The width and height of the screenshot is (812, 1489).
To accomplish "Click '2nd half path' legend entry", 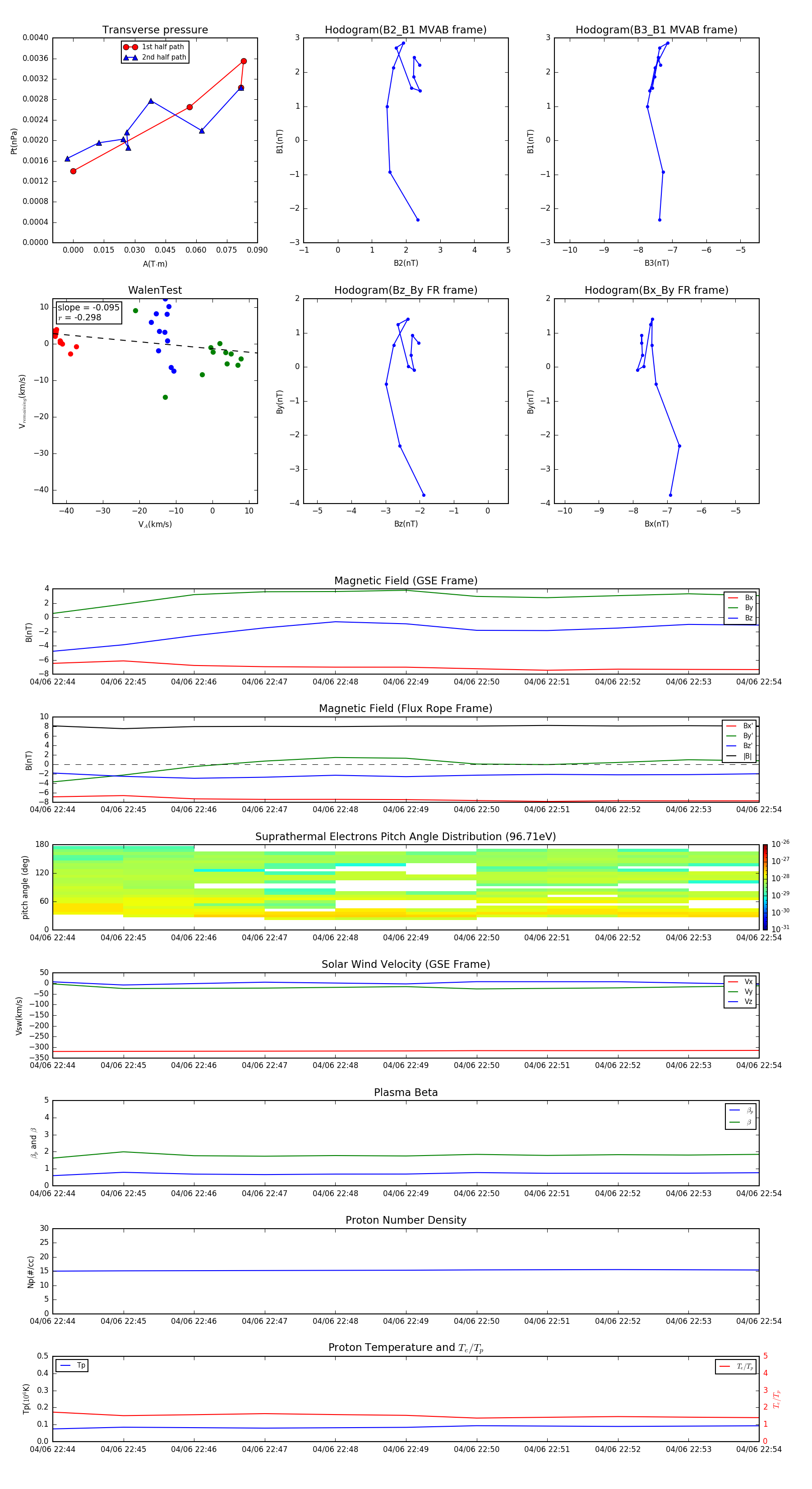I will [x=155, y=57].
